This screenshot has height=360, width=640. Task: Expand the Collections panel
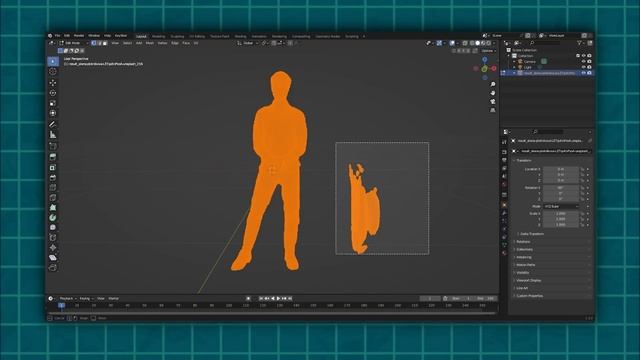(x=524, y=249)
